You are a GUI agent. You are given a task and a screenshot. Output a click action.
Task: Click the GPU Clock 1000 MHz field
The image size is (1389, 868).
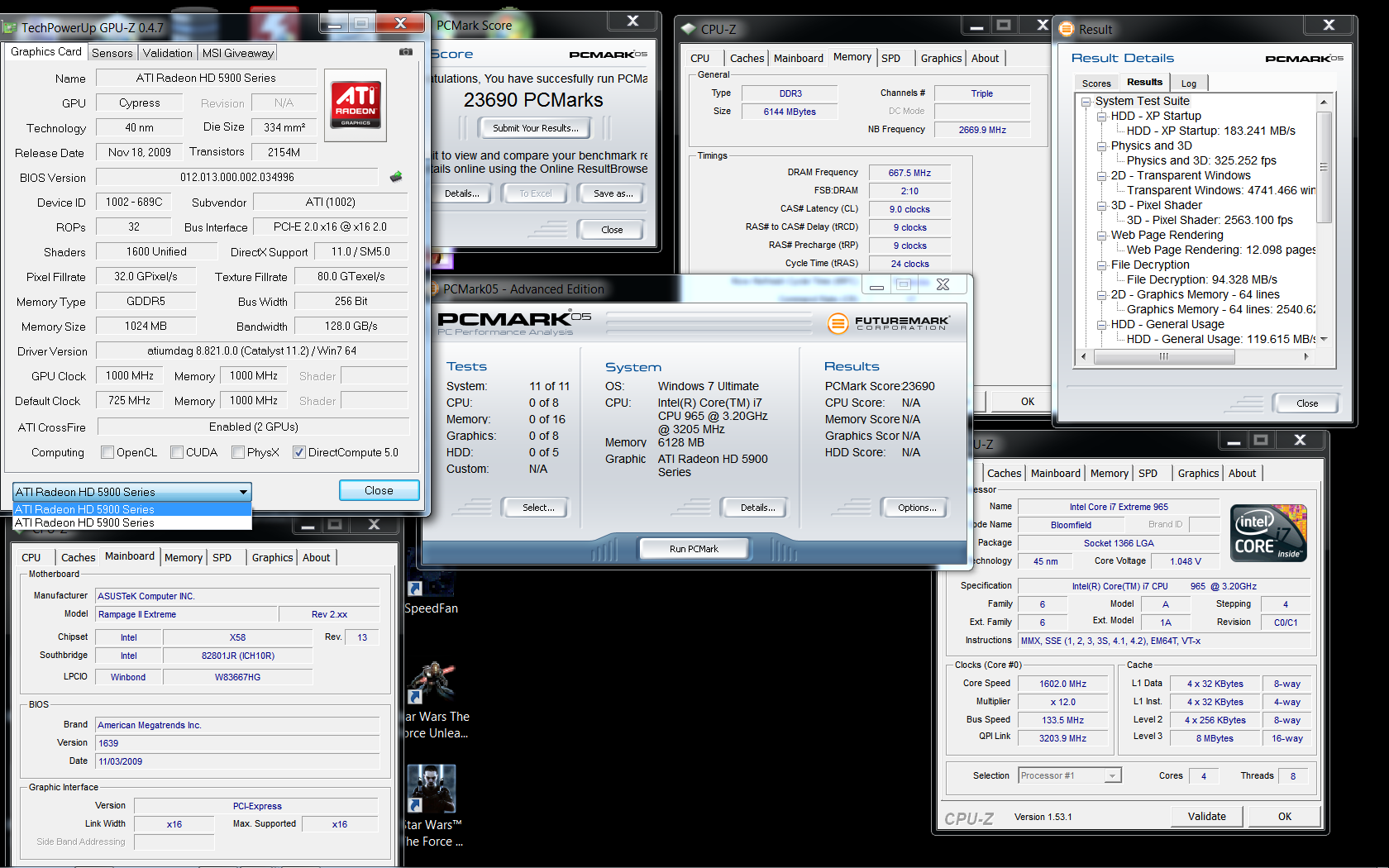click(130, 375)
